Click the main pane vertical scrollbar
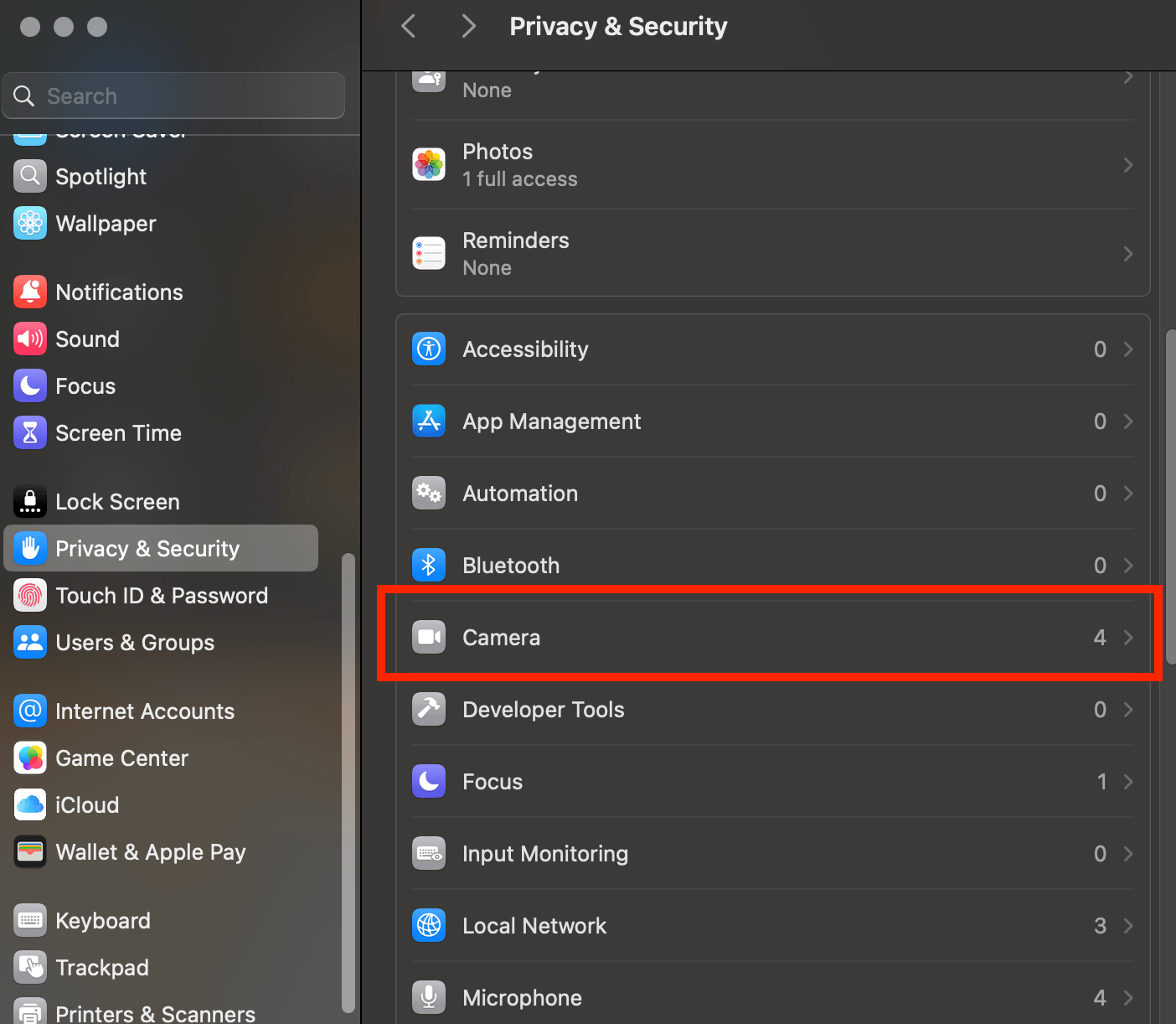1176x1024 pixels. click(1170, 494)
